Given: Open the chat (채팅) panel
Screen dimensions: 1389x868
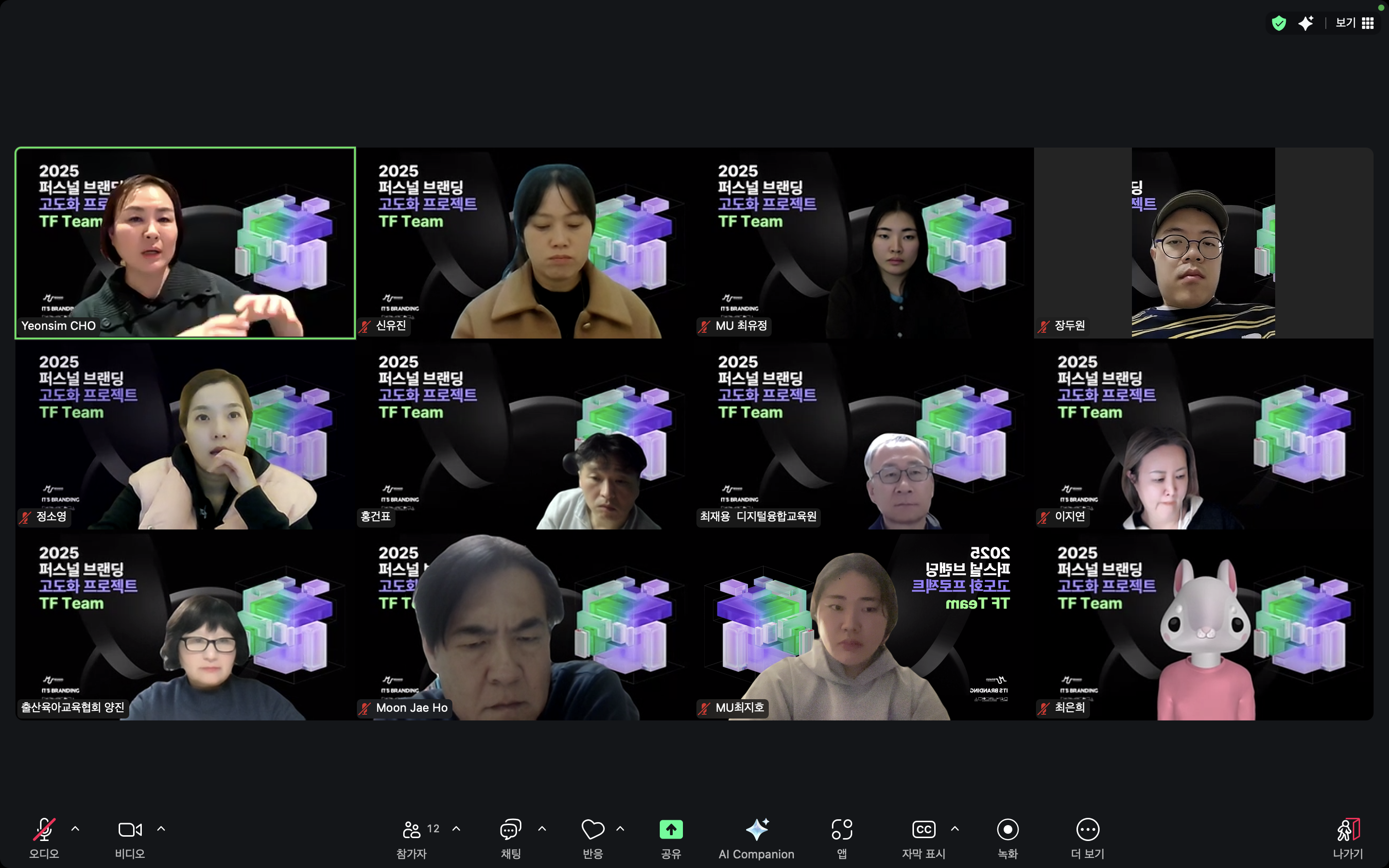Looking at the screenshot, I should tap(510, 829).
